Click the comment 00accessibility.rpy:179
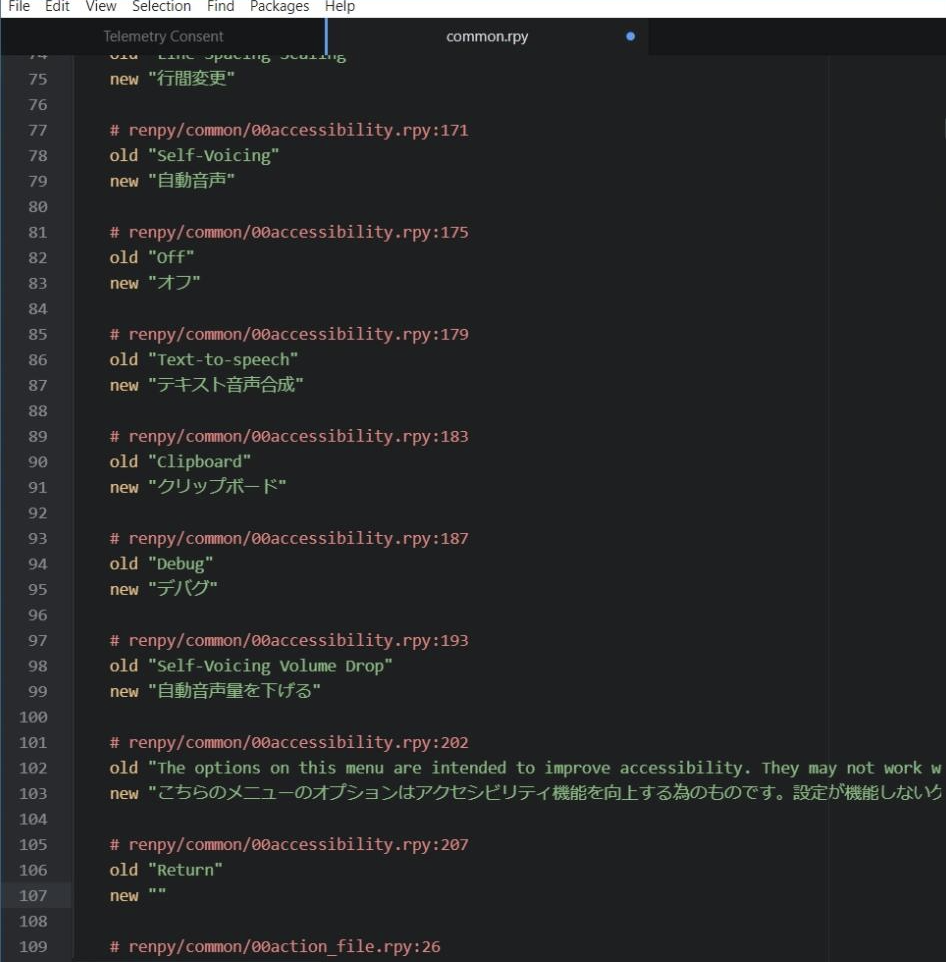The height and width of the screenshot is (962, 946). (x=289, y=334)
